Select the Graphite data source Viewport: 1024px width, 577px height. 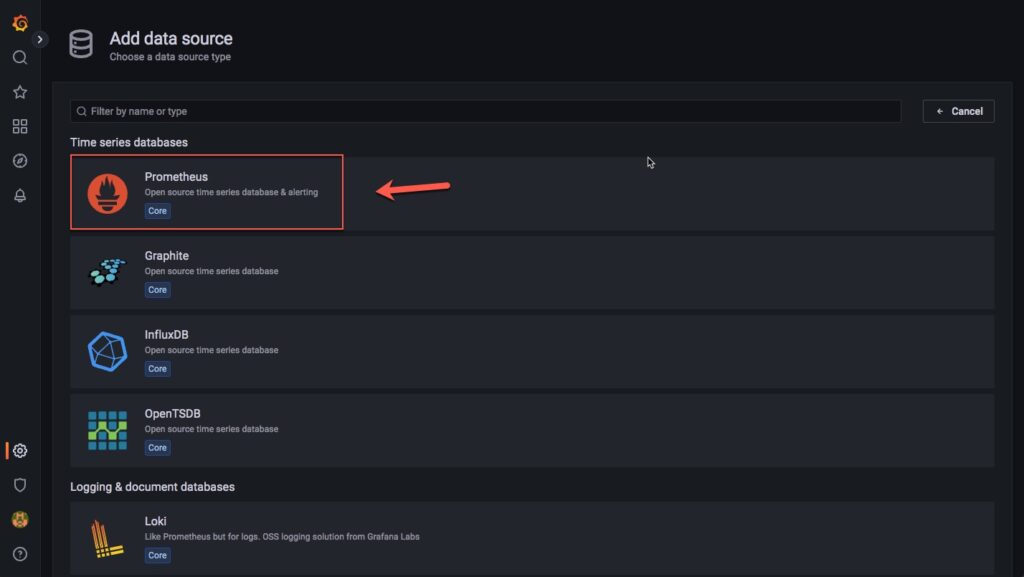(532, 272)
